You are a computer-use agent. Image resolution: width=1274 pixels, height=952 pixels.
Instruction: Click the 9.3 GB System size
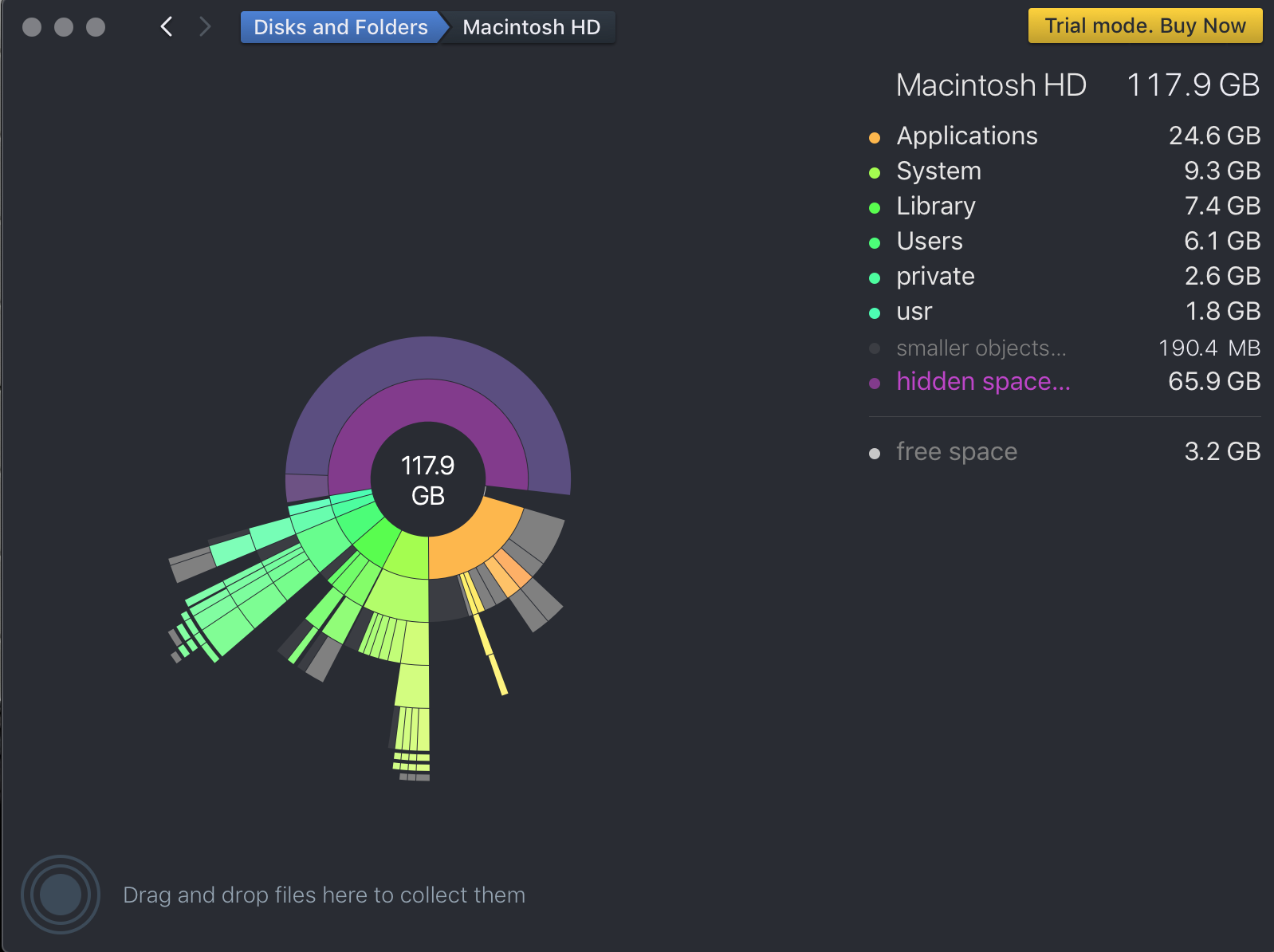pyautogui.click(x=1222, y=171)
